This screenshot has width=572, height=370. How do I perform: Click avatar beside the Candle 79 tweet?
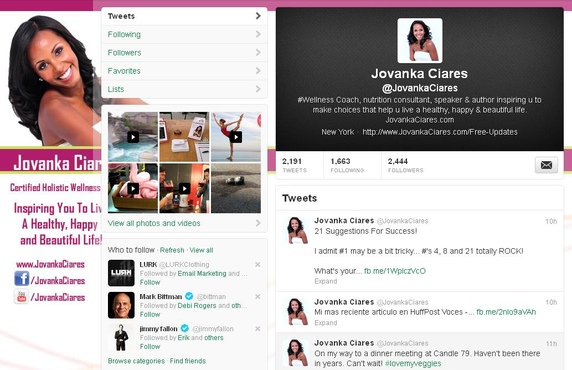(x=297, y=352)
